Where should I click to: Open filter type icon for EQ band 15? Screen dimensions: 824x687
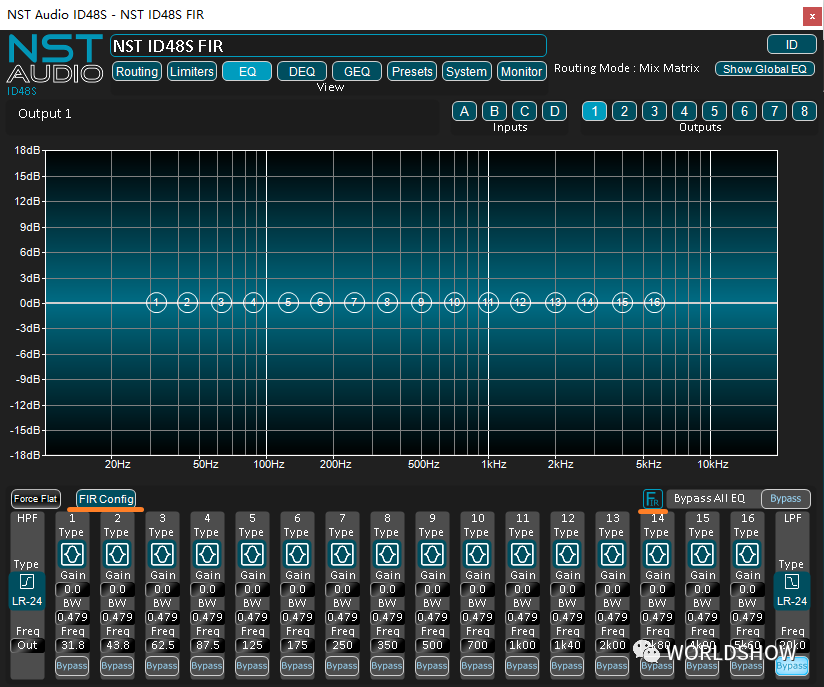(x=702, y=555)
